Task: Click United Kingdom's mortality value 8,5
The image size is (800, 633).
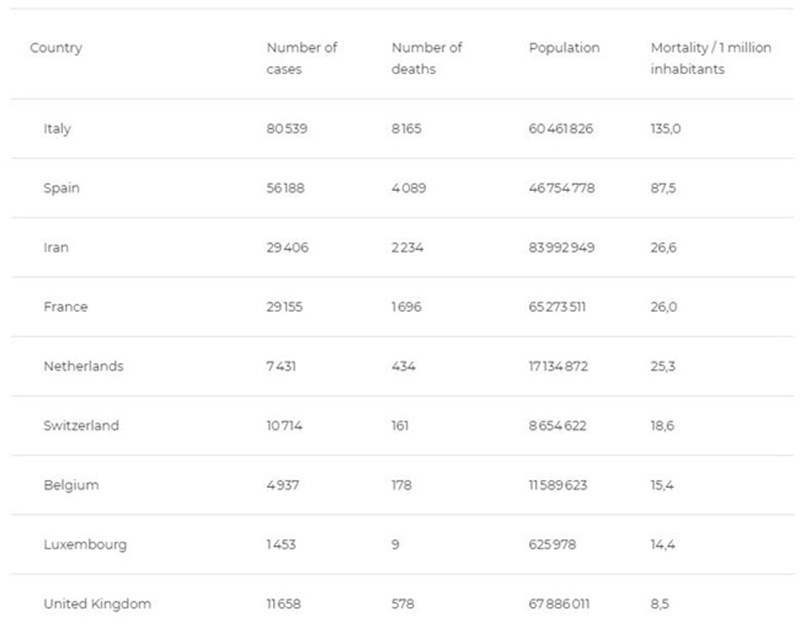Action: coord(660,604)
